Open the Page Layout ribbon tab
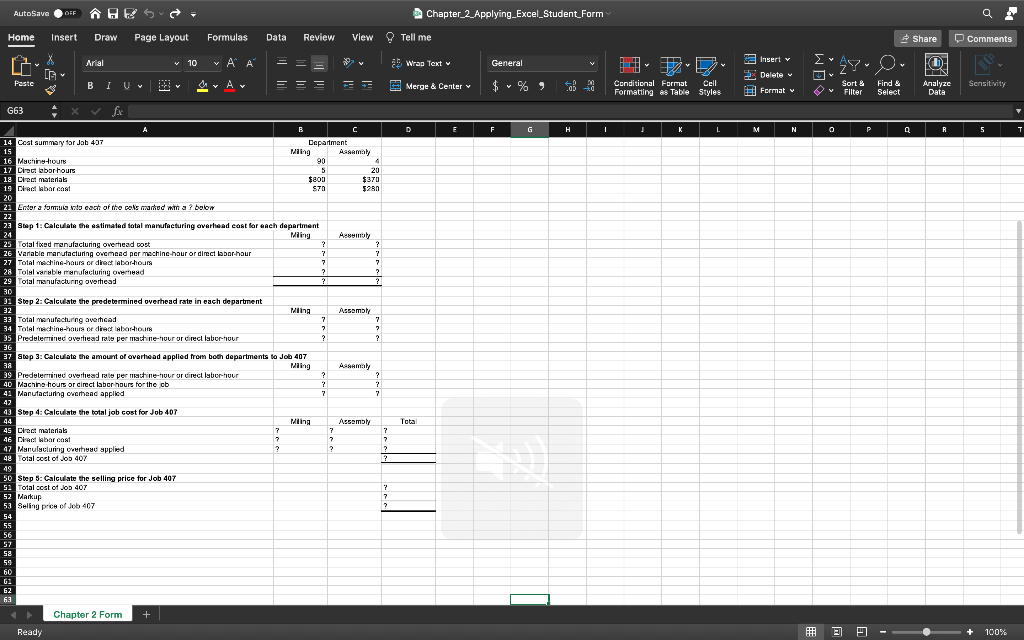 coord(161,37)
